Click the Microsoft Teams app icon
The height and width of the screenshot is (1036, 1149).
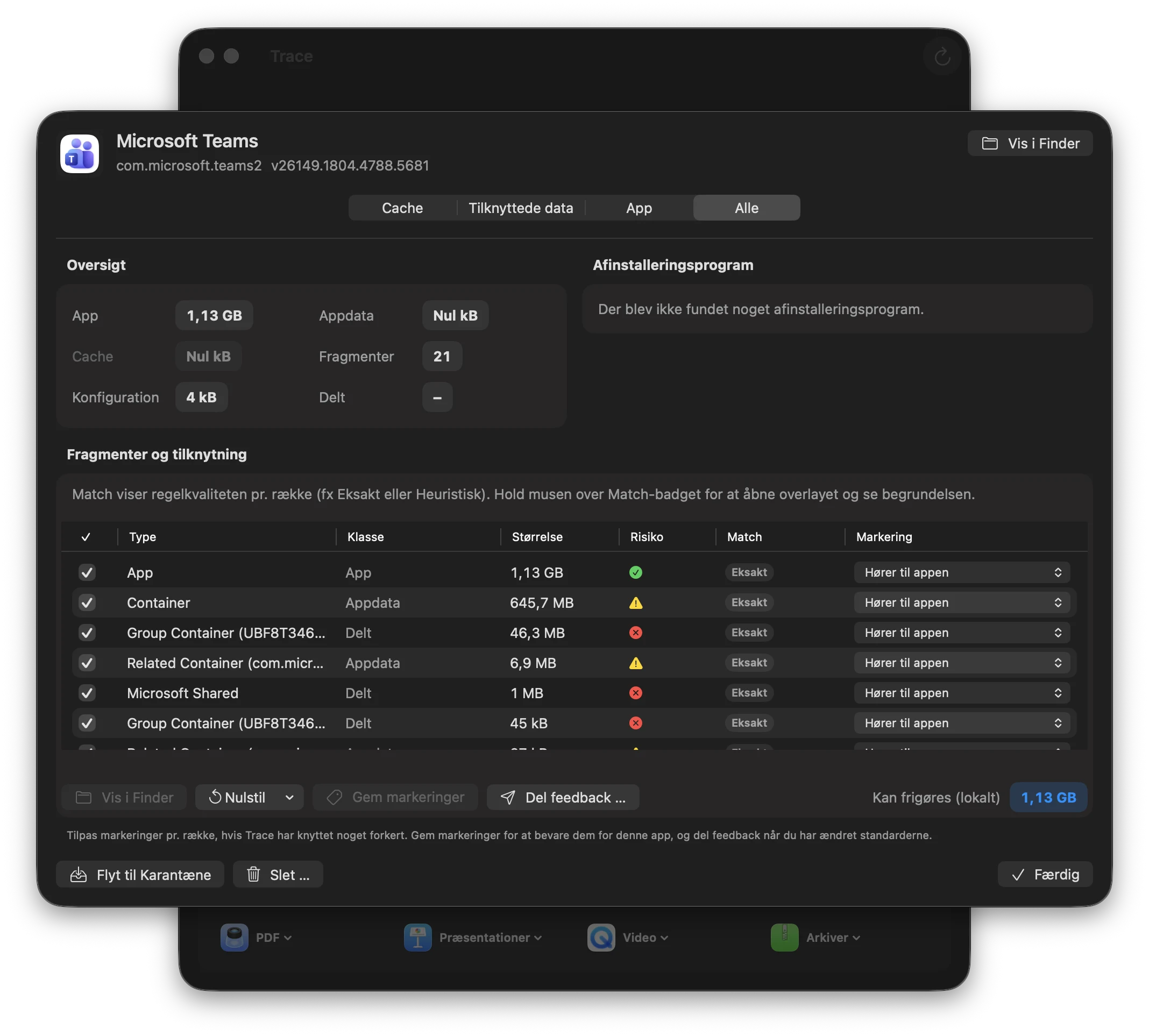(x=80, y=154)
